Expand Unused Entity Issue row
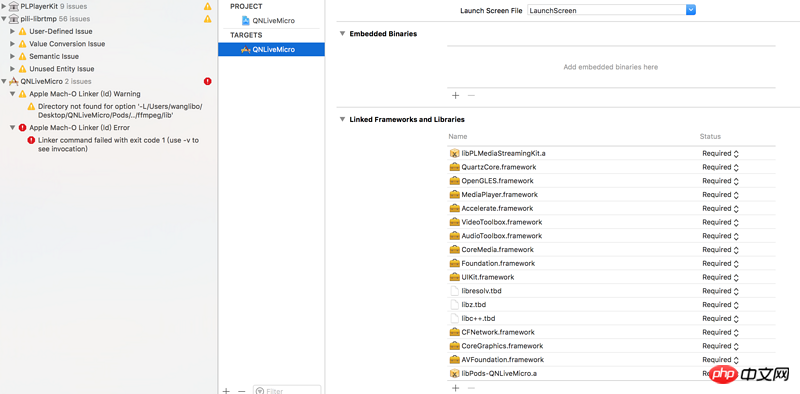 coord(13,69)
